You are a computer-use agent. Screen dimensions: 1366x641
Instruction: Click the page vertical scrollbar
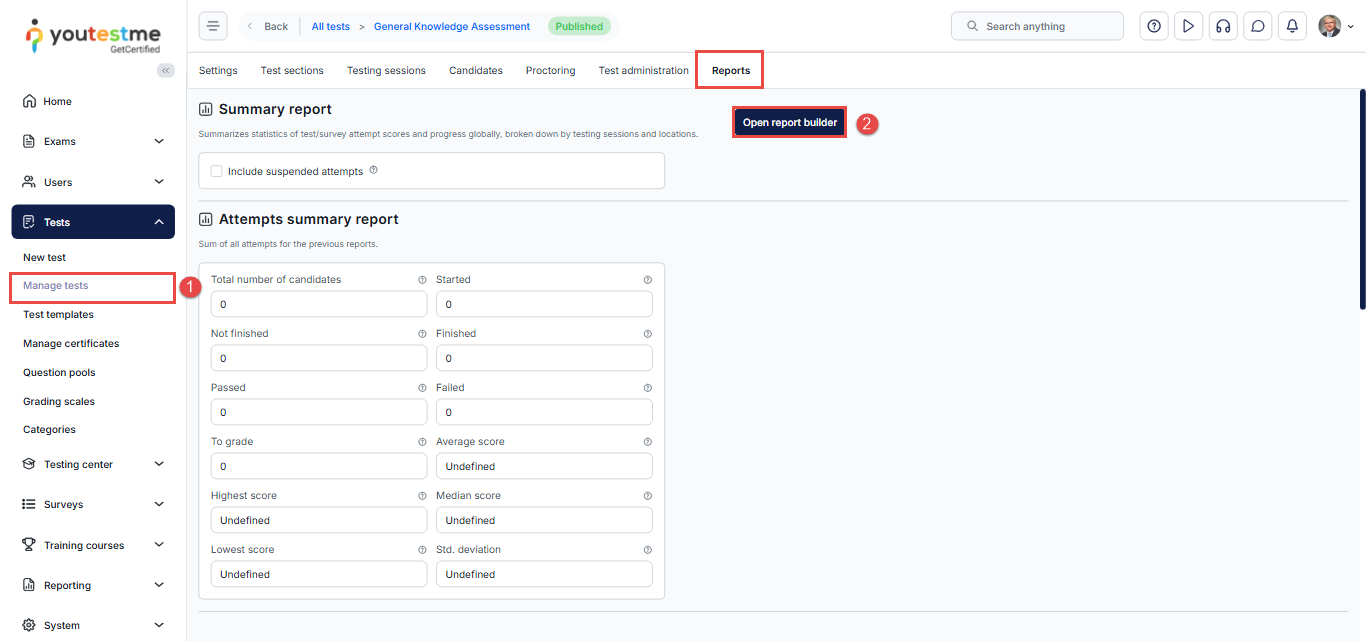(x=1361, y=200)
